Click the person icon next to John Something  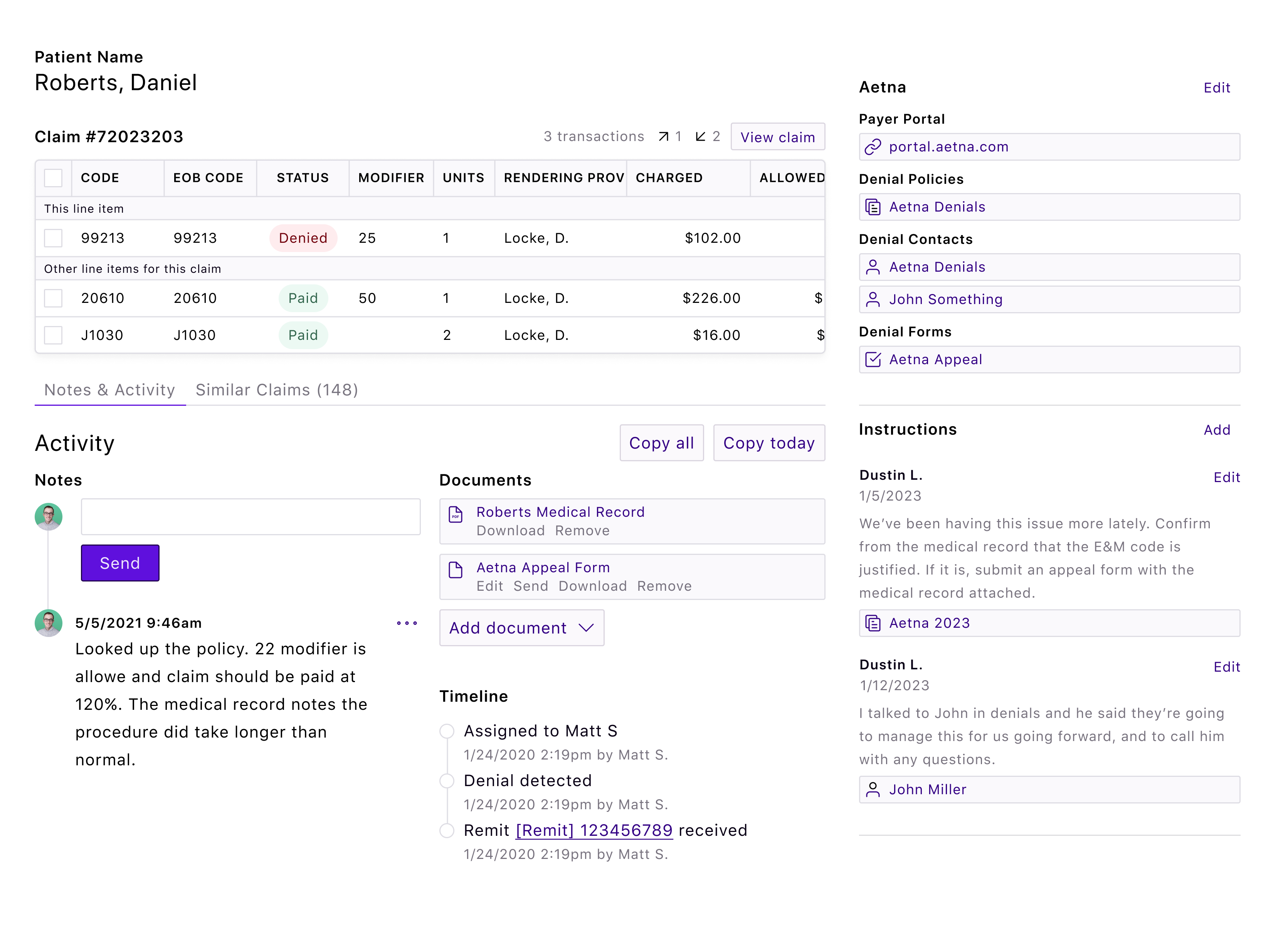(x=872, y=299)
